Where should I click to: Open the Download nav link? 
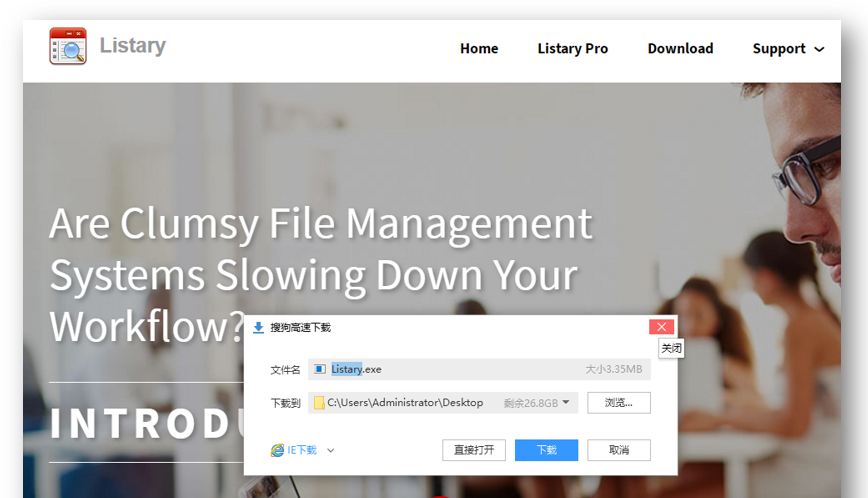[x=680, y=49]
